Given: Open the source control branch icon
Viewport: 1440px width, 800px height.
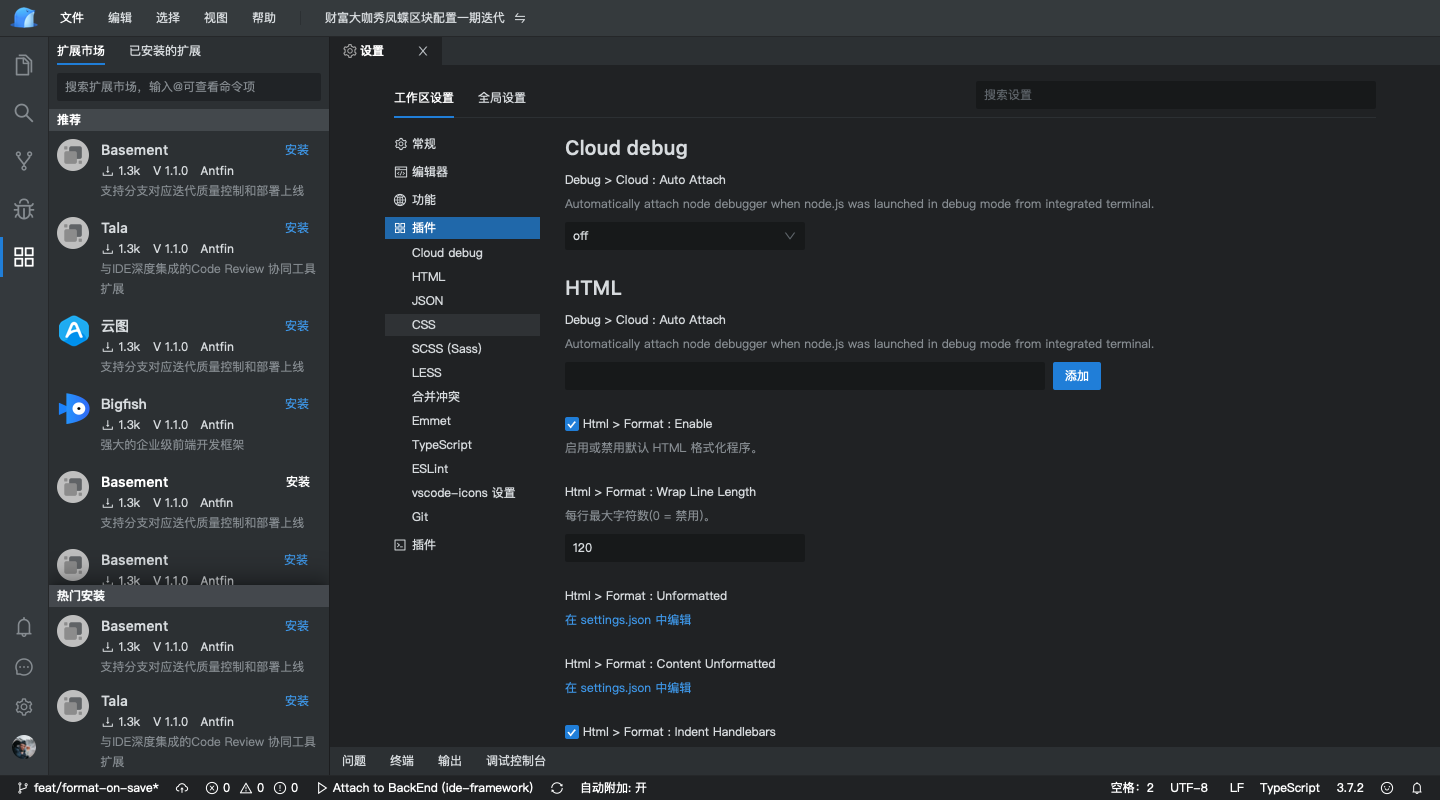Looking at the screenshot, I should (x=24, y=160).
